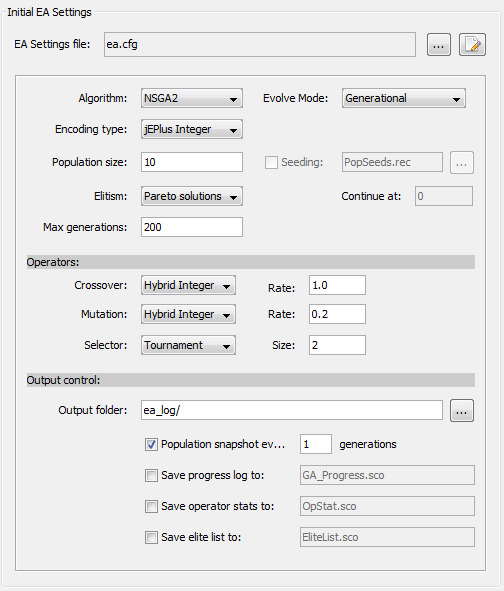Click the edit EA settings file icon

click(472, 45)
